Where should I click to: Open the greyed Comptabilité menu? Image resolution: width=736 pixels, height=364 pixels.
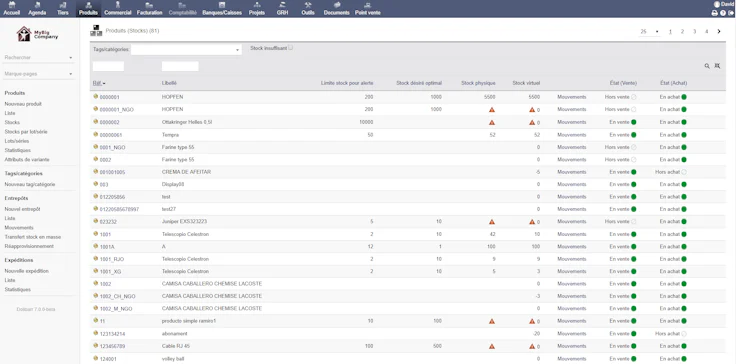(183, 8)
